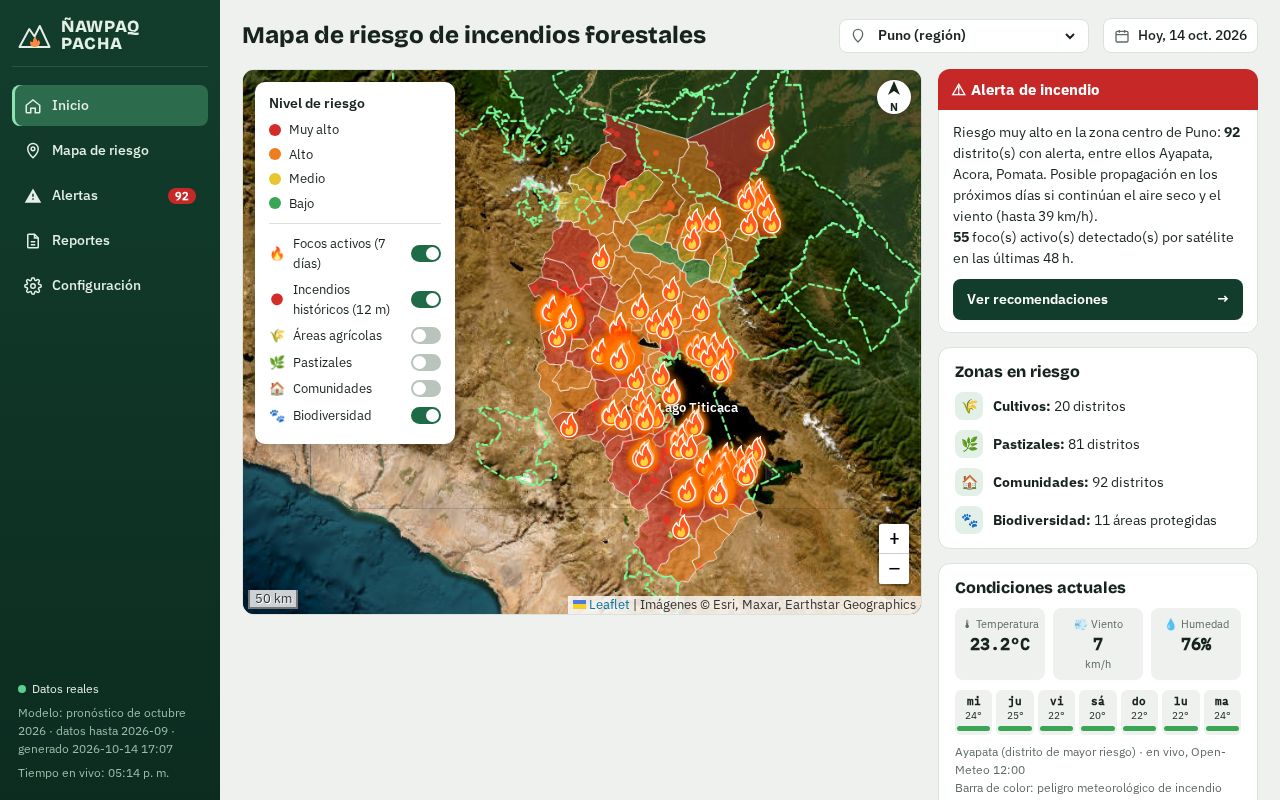Zoom out the map with minus button
The height and width of the screenshot is (800, 1280).
point(894,569)
